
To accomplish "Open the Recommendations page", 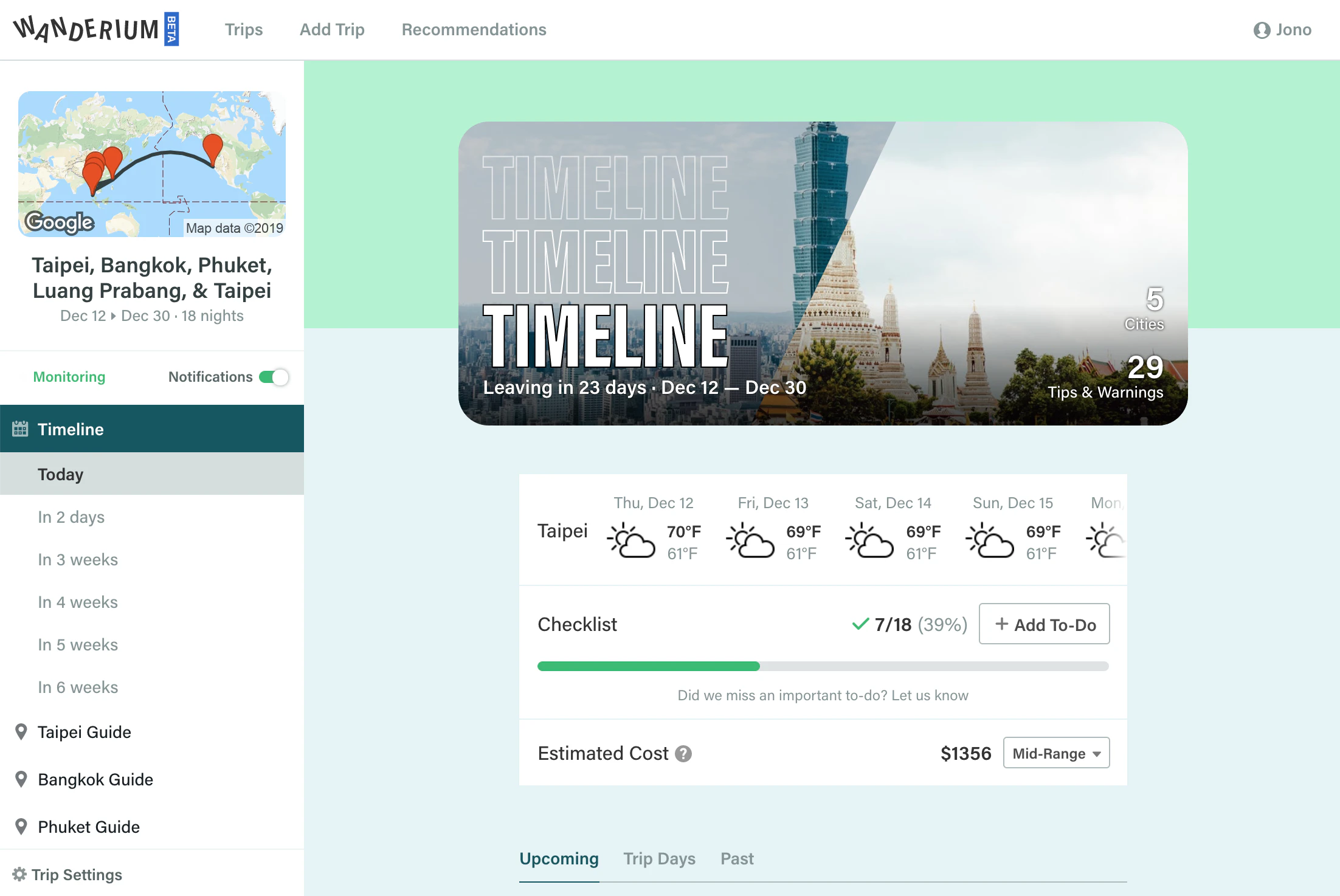I will pos(474,30).
